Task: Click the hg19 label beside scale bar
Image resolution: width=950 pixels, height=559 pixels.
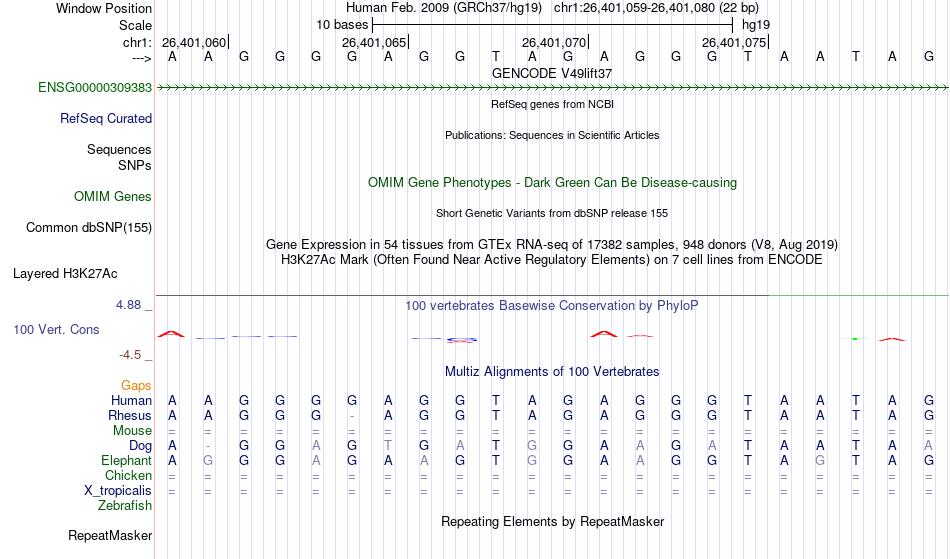Action: point(756,25)
